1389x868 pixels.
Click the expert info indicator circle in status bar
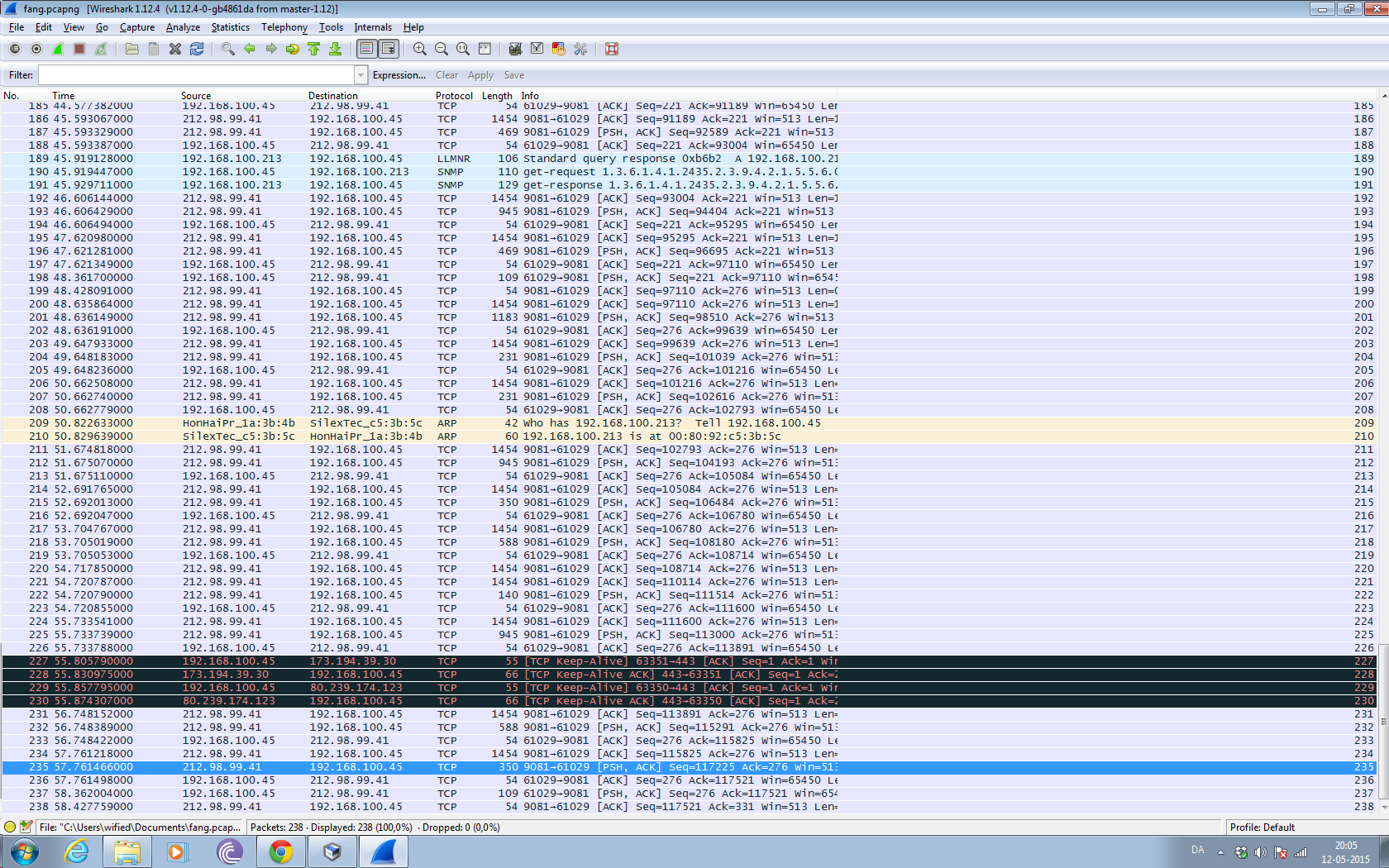10,827
